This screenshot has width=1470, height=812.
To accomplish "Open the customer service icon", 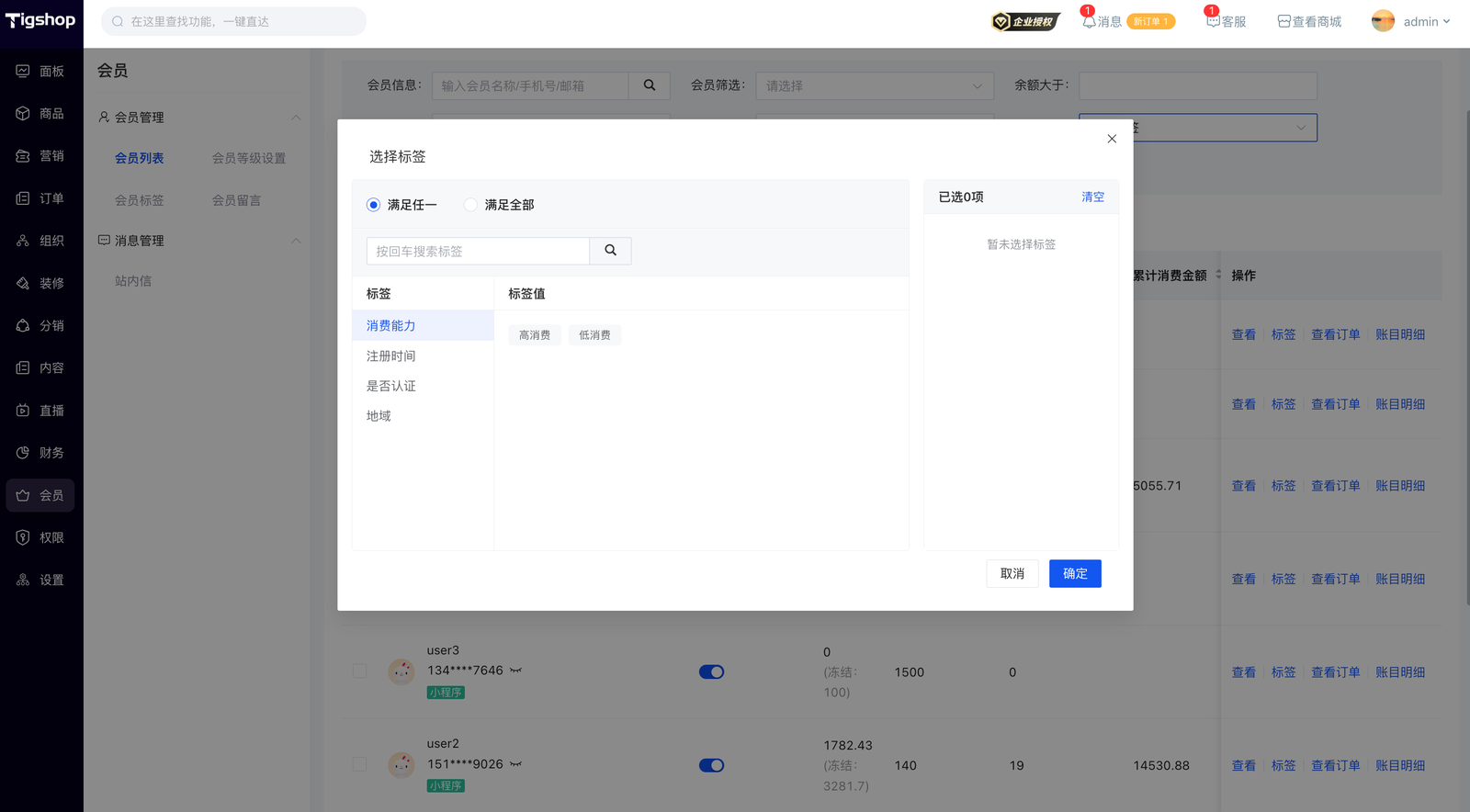I will tap(1213, 21).
